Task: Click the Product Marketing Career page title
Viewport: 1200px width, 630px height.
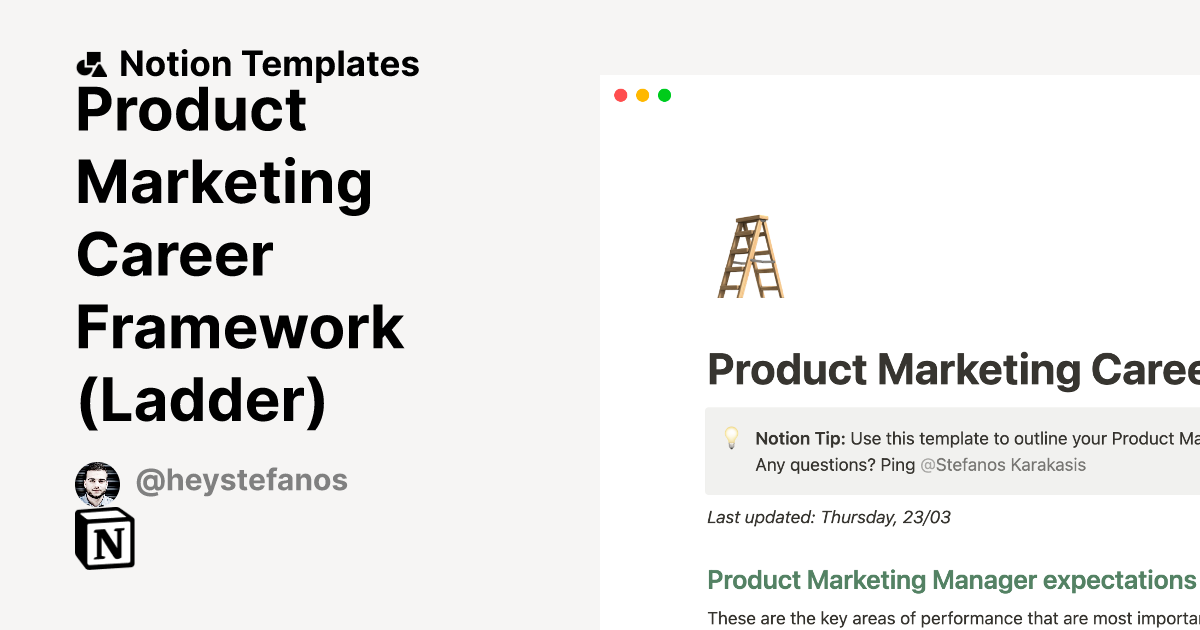Action: coord(950,370)
